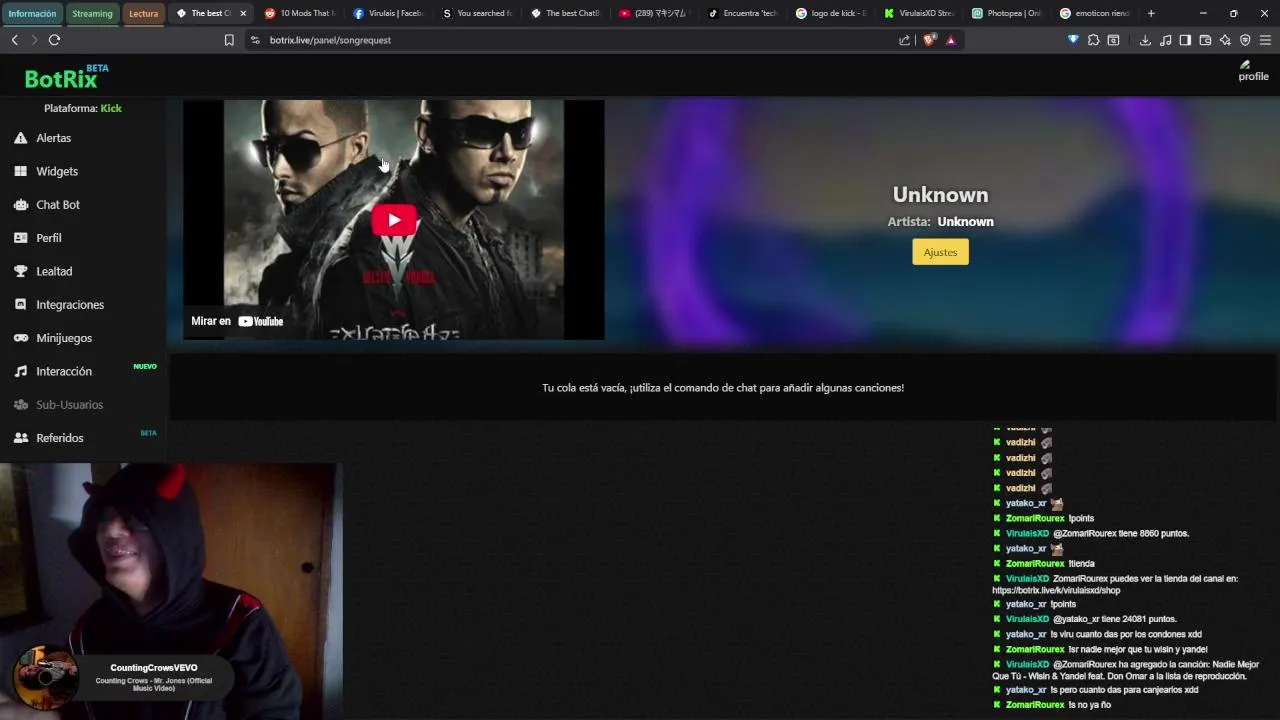Open Brave Shields lion icon
The width and height of the screenshot is (1280, 720).
pyautogui.click(x=929, y=40)
